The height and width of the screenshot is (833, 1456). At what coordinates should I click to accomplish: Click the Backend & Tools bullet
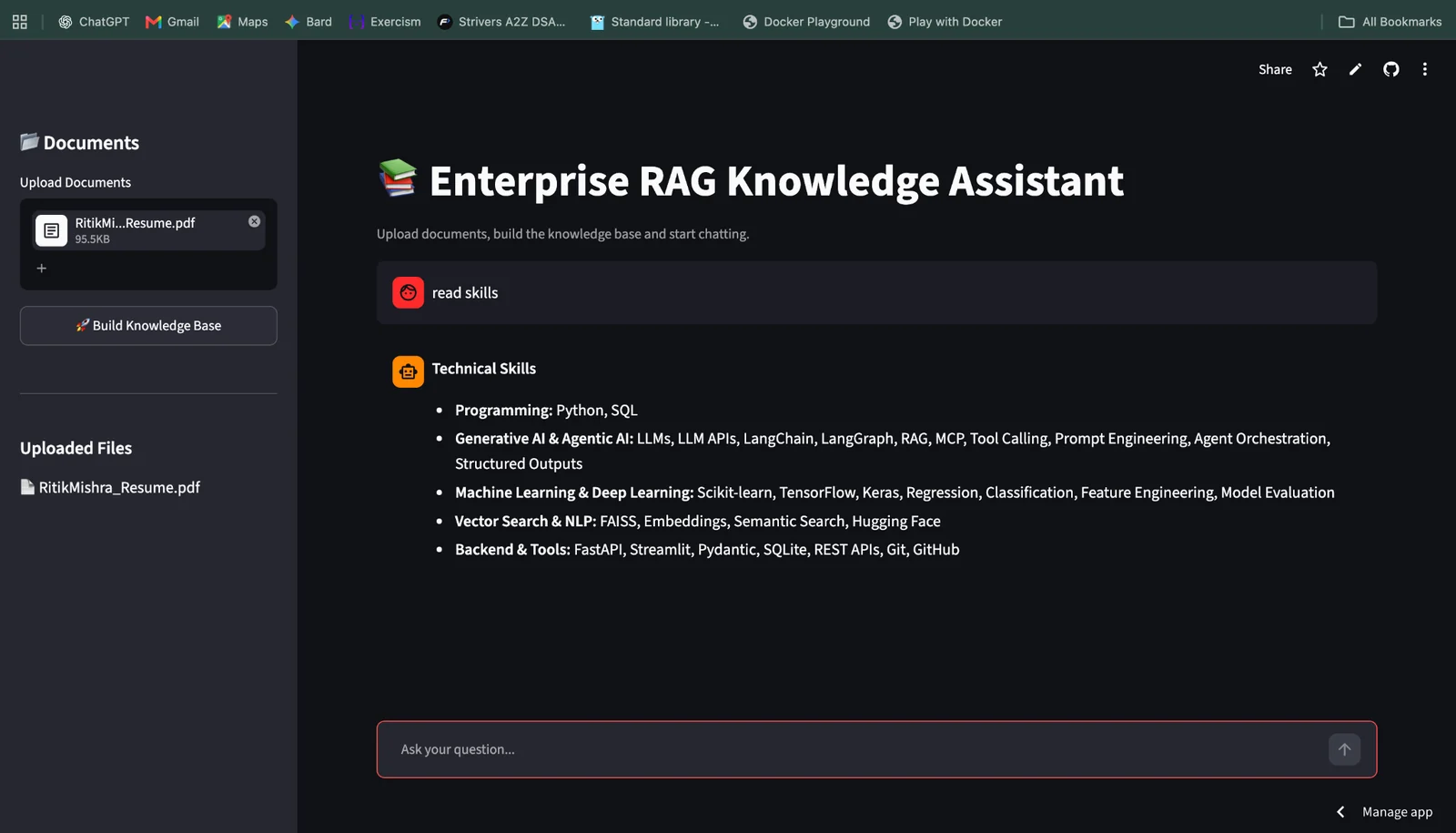pyautogui.click(x=707, y=549)
